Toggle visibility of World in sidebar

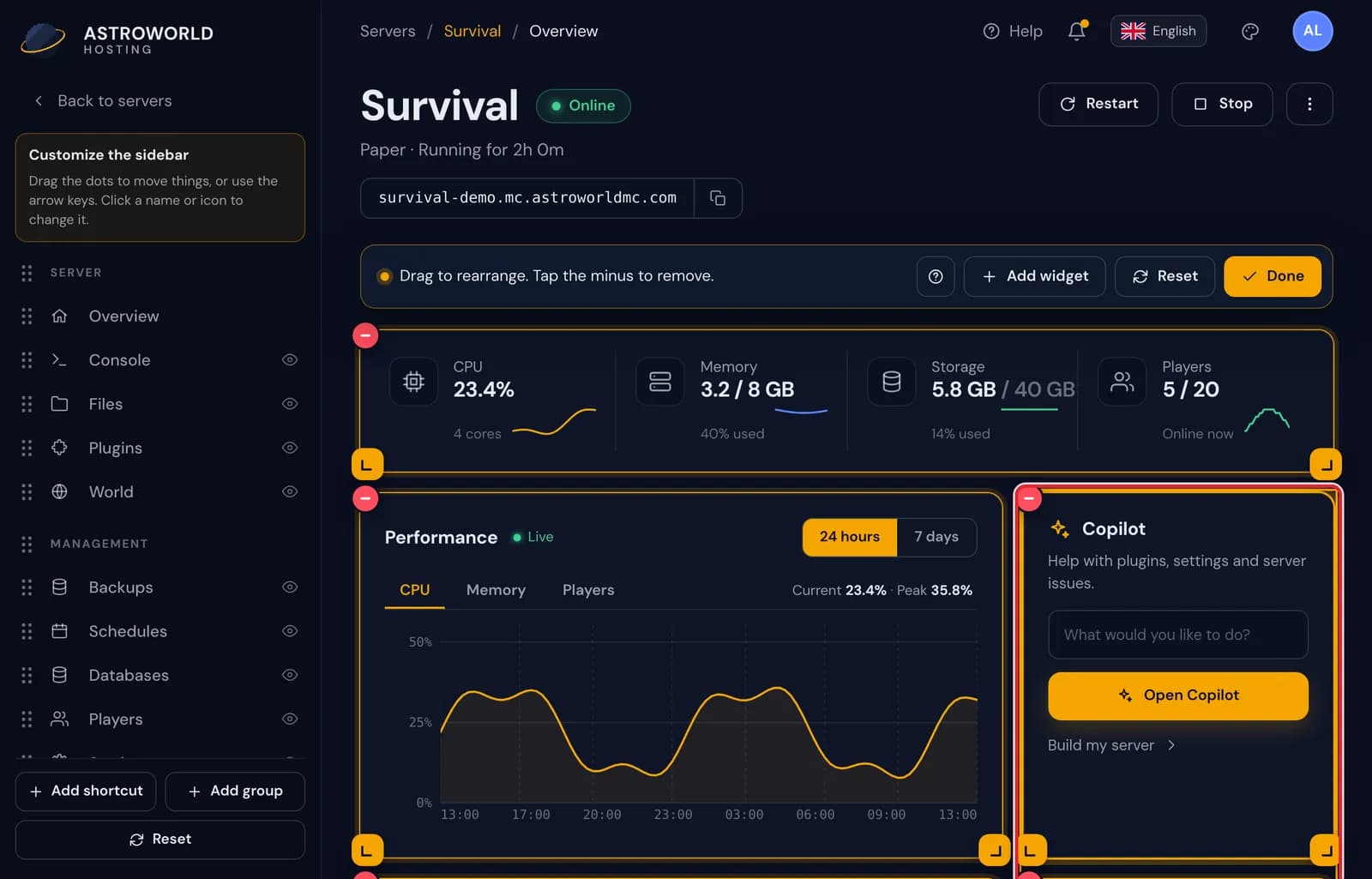(290, 491)
